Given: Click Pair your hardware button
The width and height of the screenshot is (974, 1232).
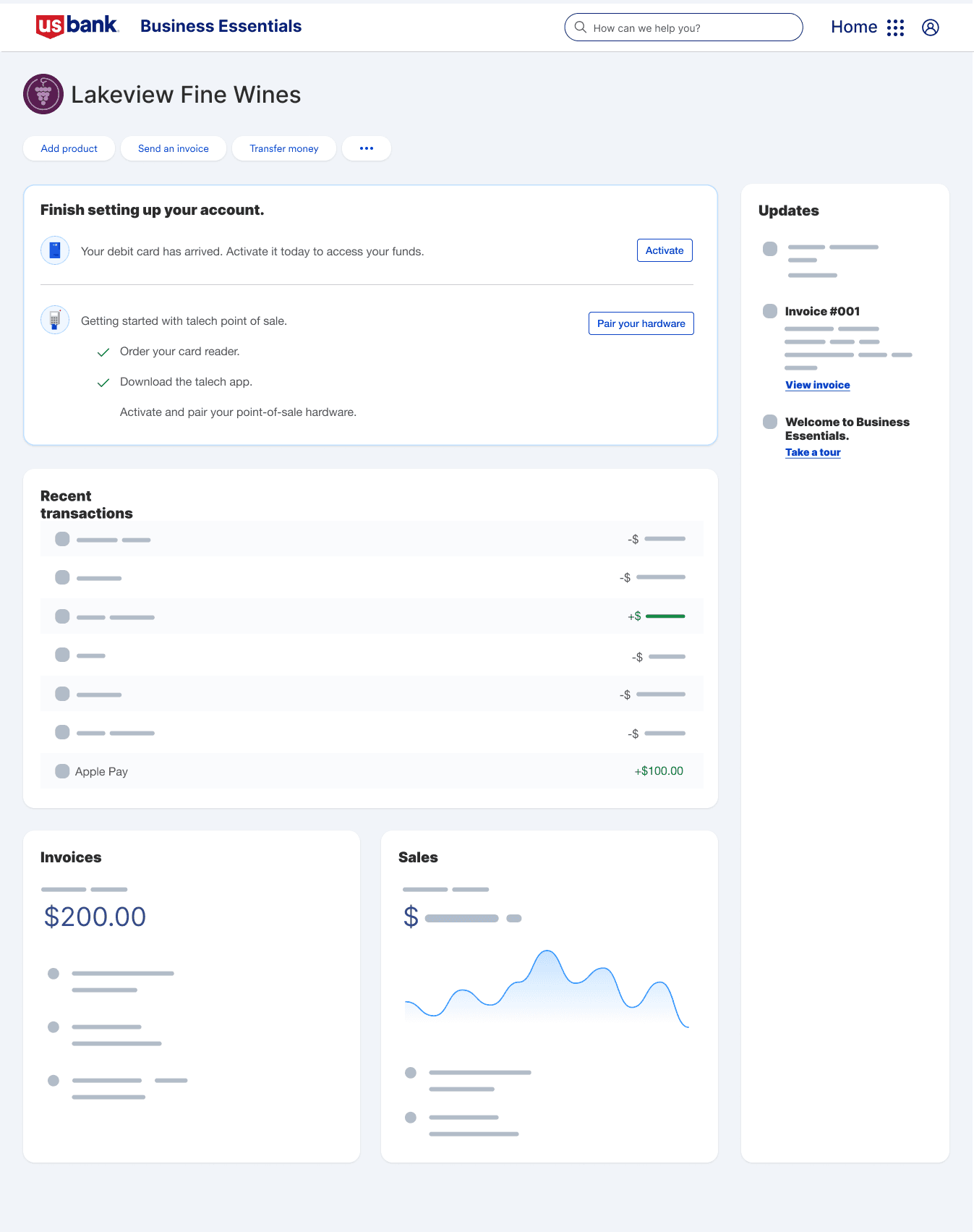Looking at the screenshot, I should coord(641,323).
